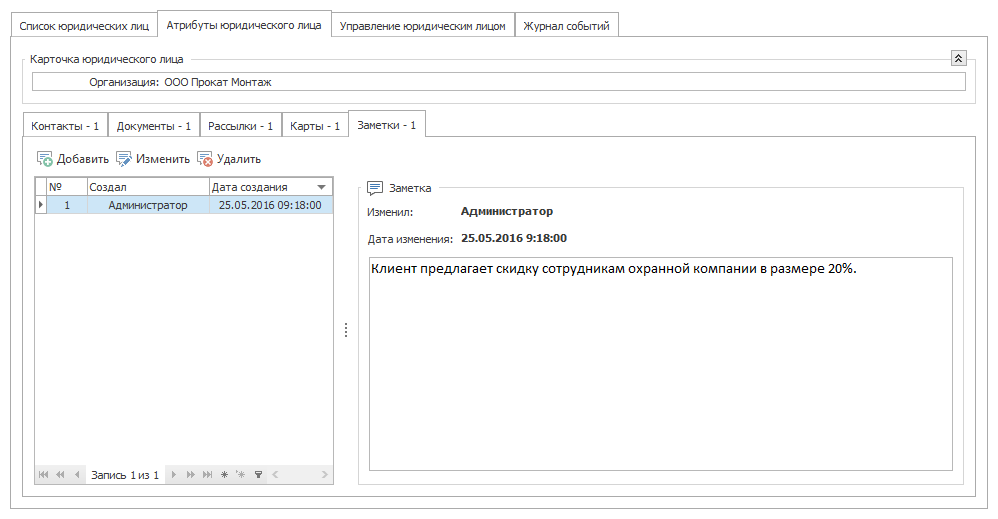Viewport: 998px width, 519px height.
Task: Go to next record in navigator
Action: 174,474
